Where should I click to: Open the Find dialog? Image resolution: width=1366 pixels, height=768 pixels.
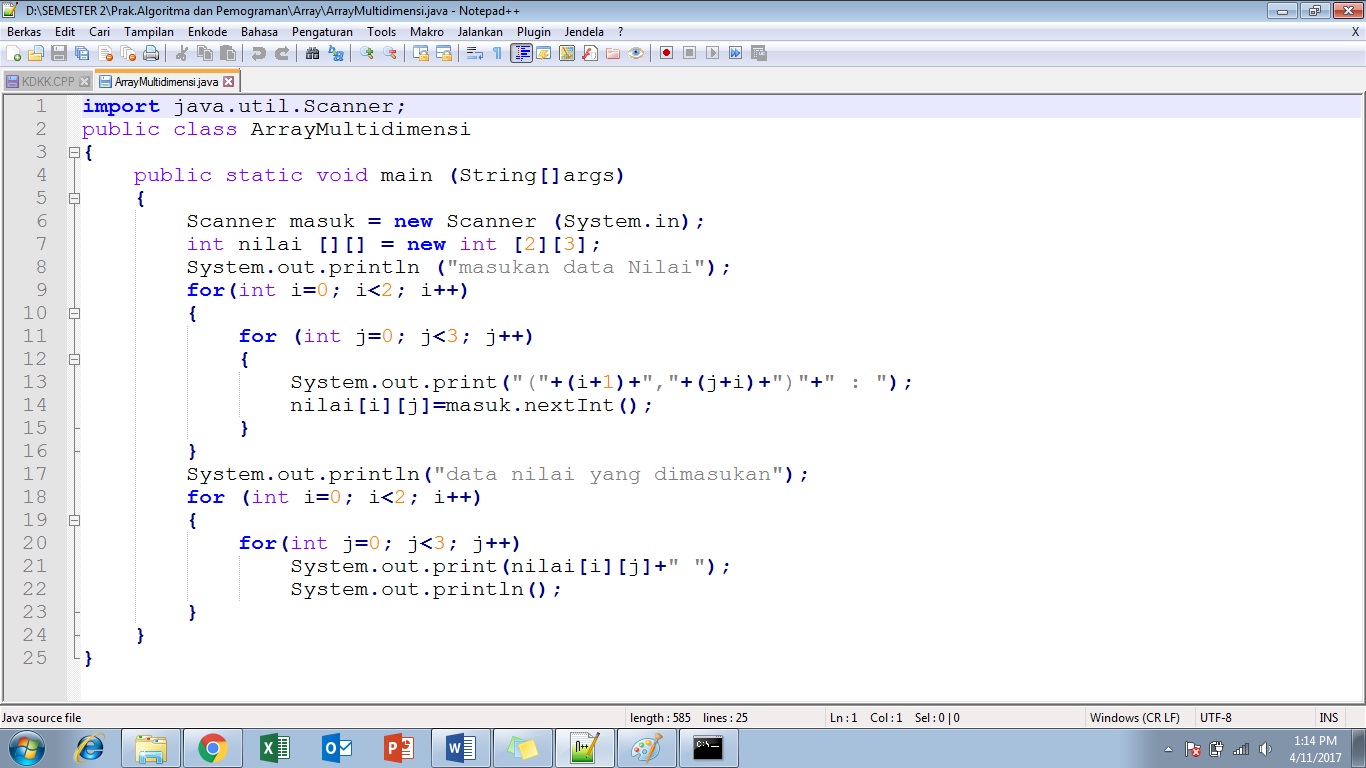tap(315, 53)
